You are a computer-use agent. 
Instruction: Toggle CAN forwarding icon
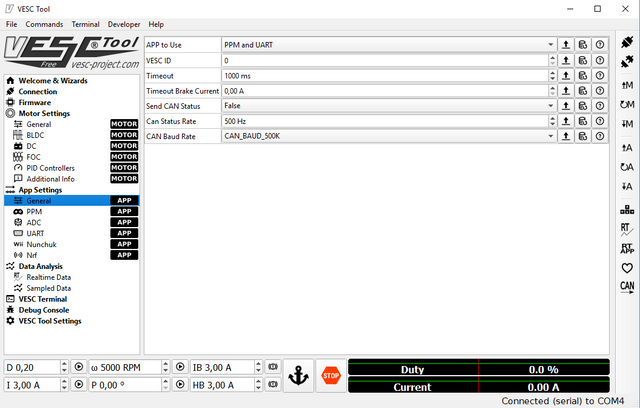[627, 287]
